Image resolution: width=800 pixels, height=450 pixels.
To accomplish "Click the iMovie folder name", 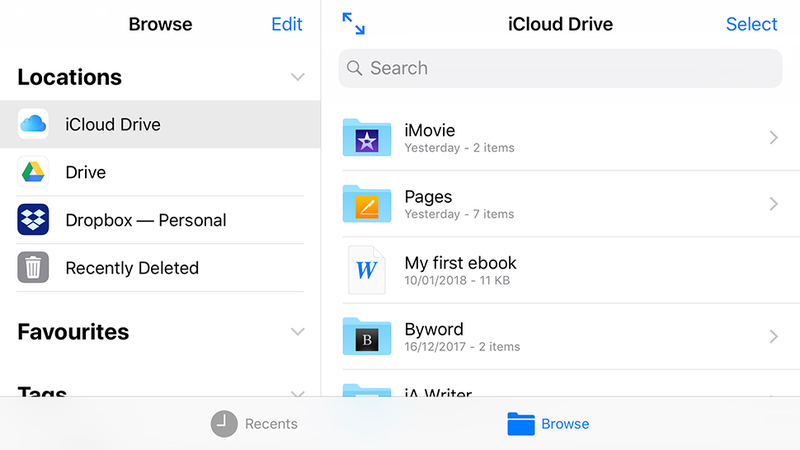I will click(x=430, y=130).
